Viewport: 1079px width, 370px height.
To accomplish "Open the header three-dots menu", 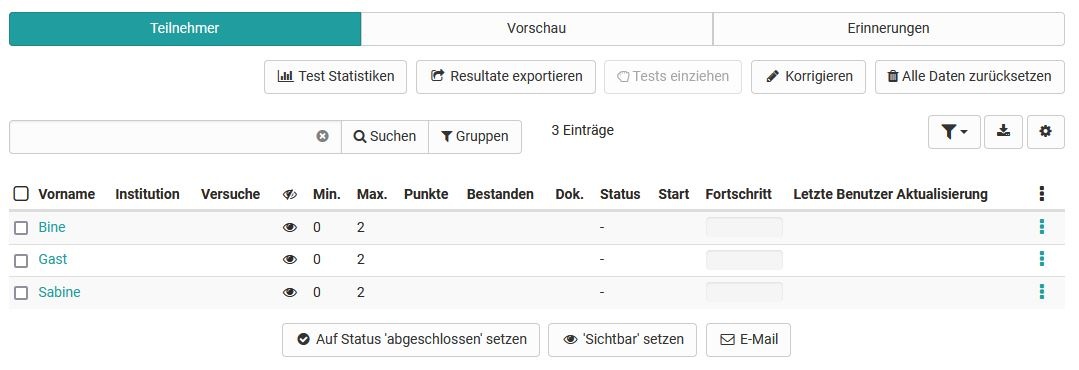I will pos(1042,194).
